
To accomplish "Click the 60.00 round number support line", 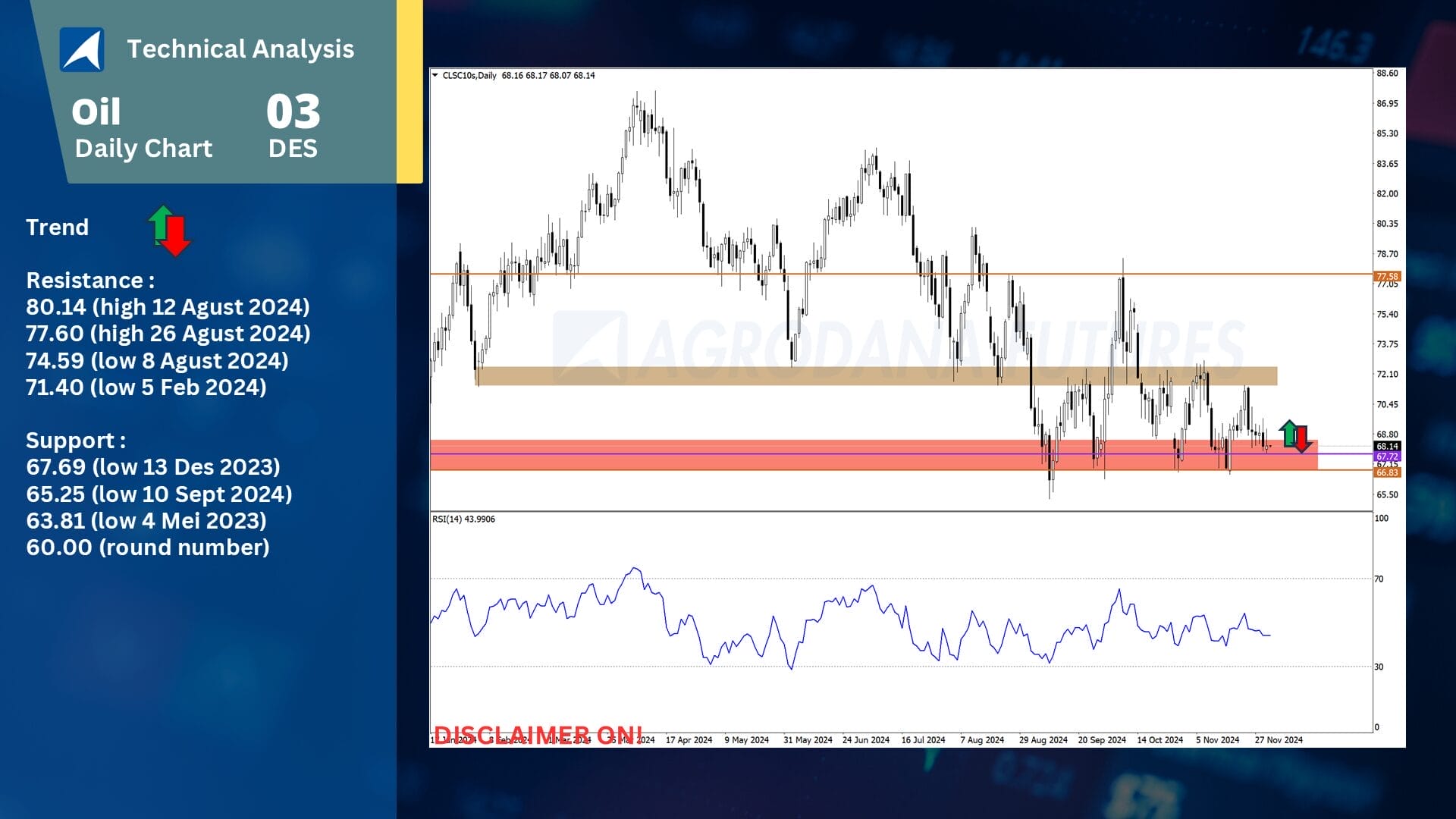I will point(148,548).
